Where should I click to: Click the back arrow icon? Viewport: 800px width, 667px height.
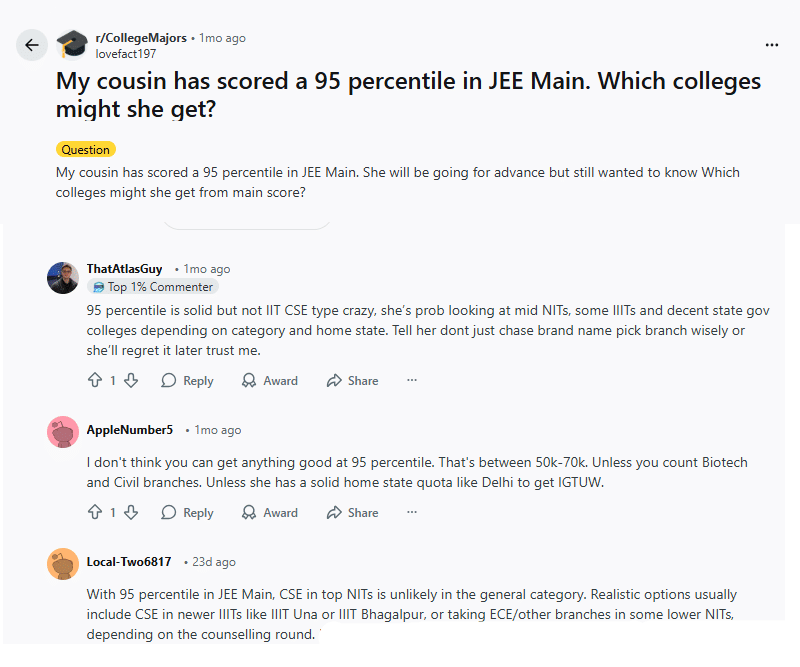point(31,45)
